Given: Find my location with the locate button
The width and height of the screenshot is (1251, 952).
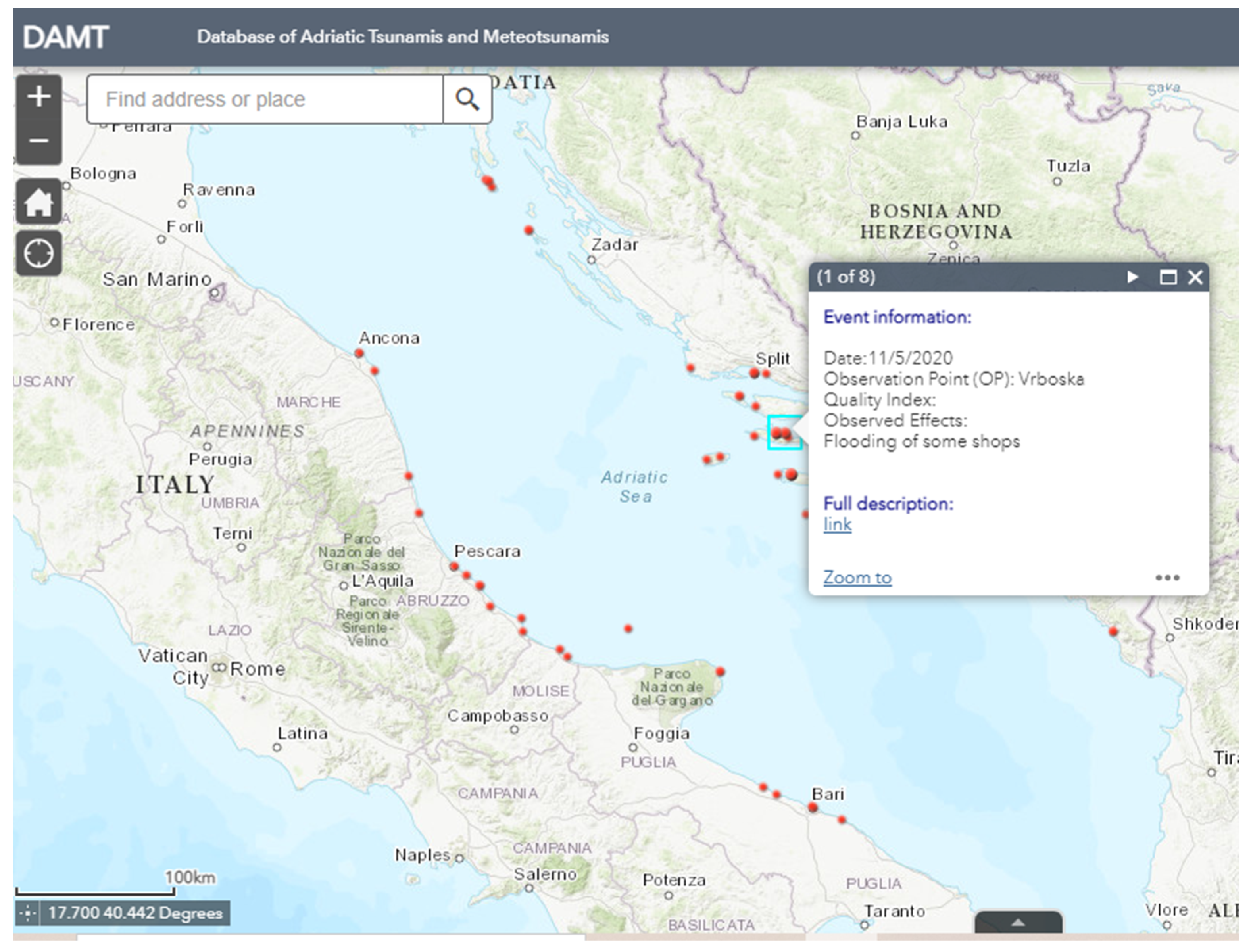Looking at the screenshot, I should pyautogui.click(x=38, y=253).
